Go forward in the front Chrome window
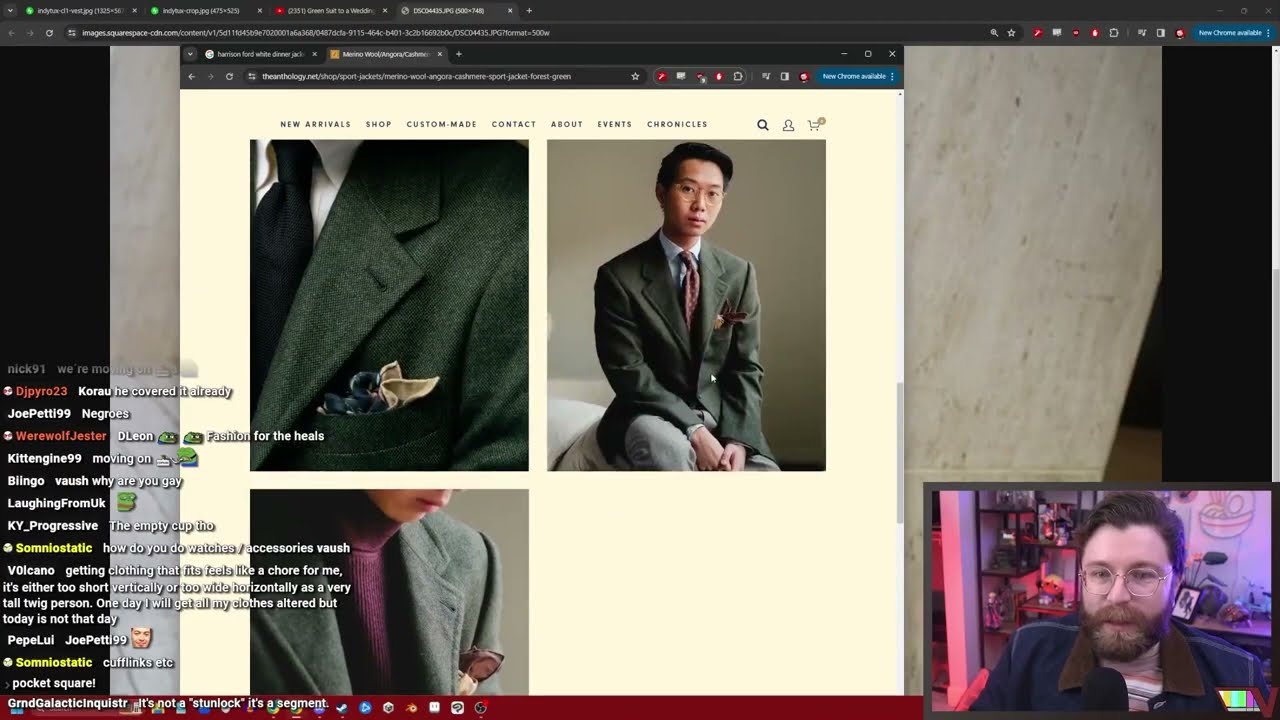 [x=210, y=76]
